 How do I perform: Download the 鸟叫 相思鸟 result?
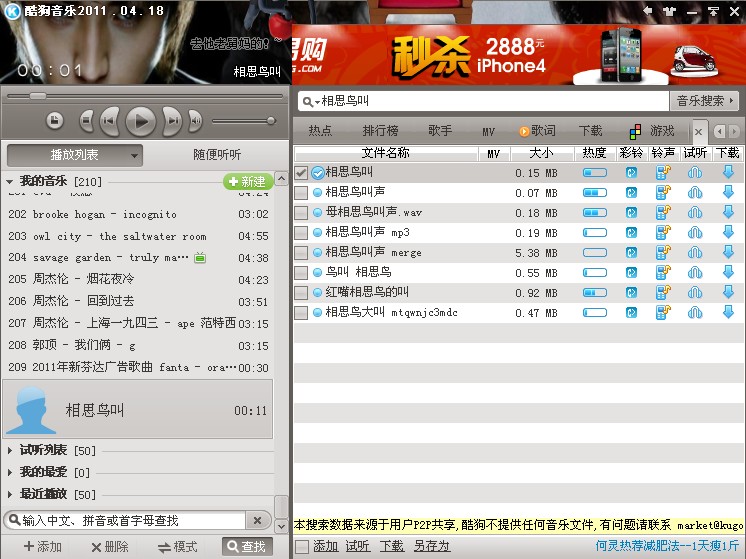point(728,272)
